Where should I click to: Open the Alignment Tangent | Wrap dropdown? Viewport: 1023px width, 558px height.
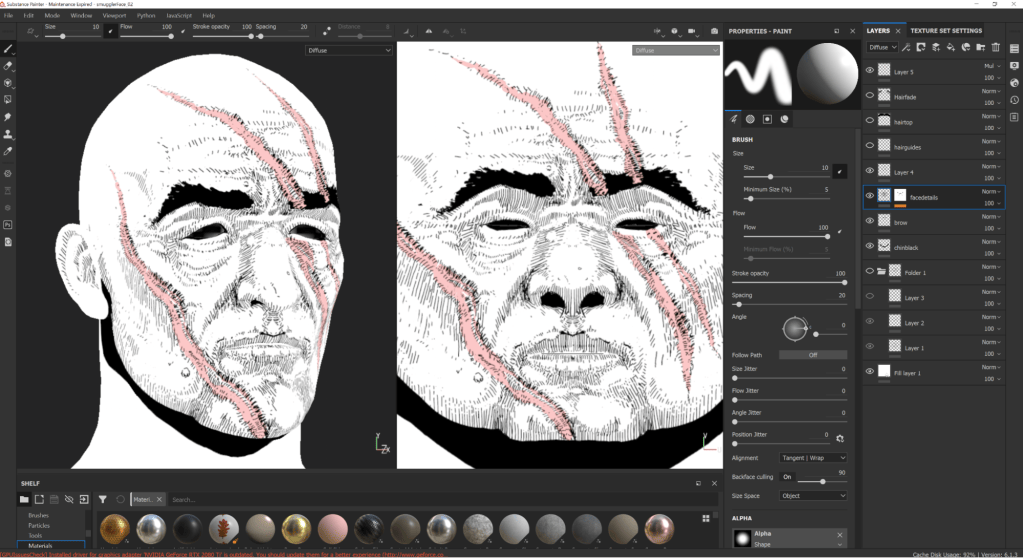point(813,458)
